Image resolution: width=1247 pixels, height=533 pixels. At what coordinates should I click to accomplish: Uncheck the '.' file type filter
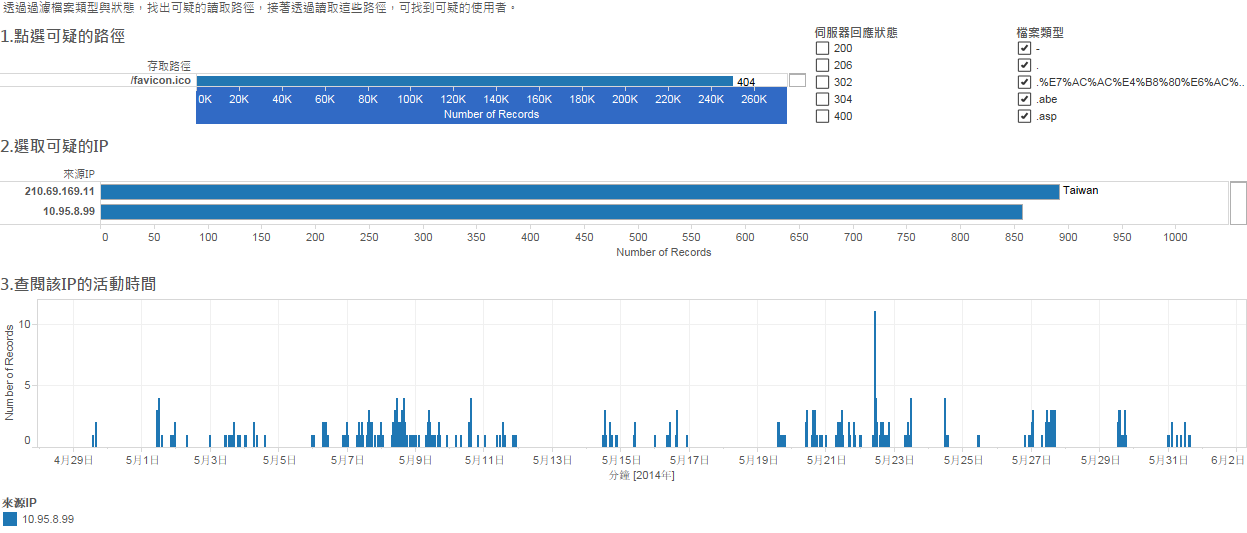point(1024,65)
